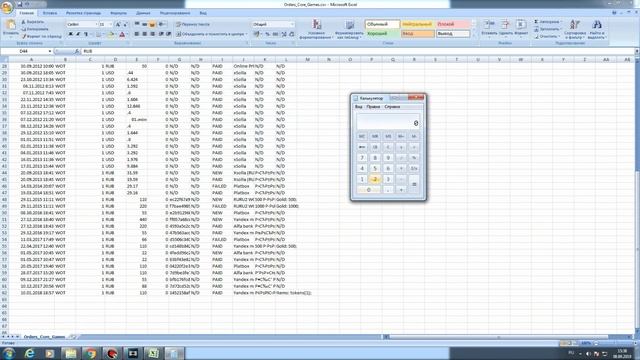
Task: Click the Cut (Вырезать) command
Action: tap(33, 22)
